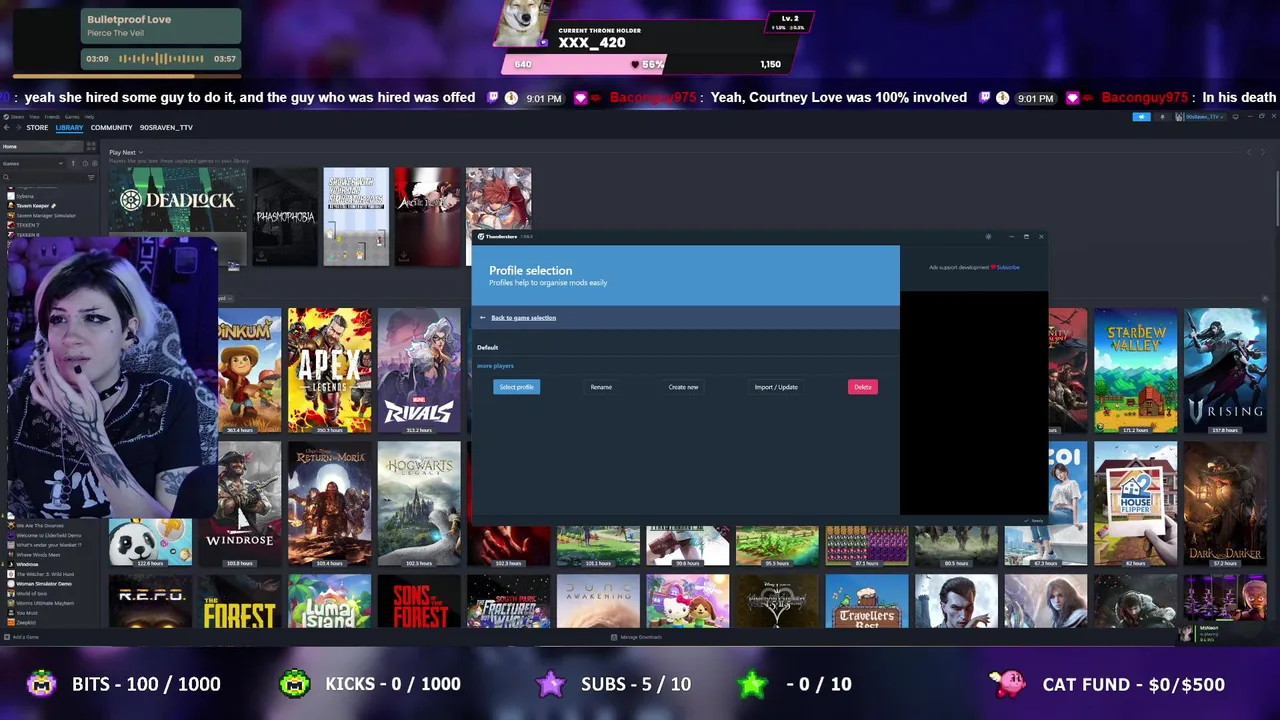This screenshot has width=1280, height=720.
Task: Click the red Delete profile button
Action: (863, 387)
